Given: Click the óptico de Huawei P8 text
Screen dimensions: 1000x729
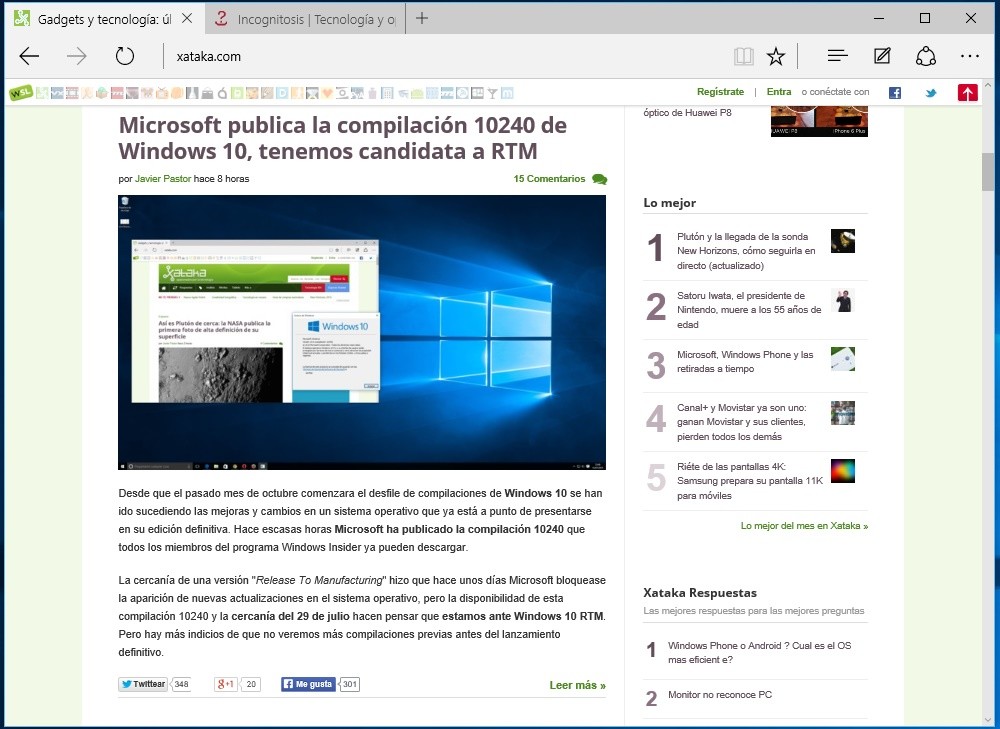Looking at the screenshot, I should click(x=687, y=112).
